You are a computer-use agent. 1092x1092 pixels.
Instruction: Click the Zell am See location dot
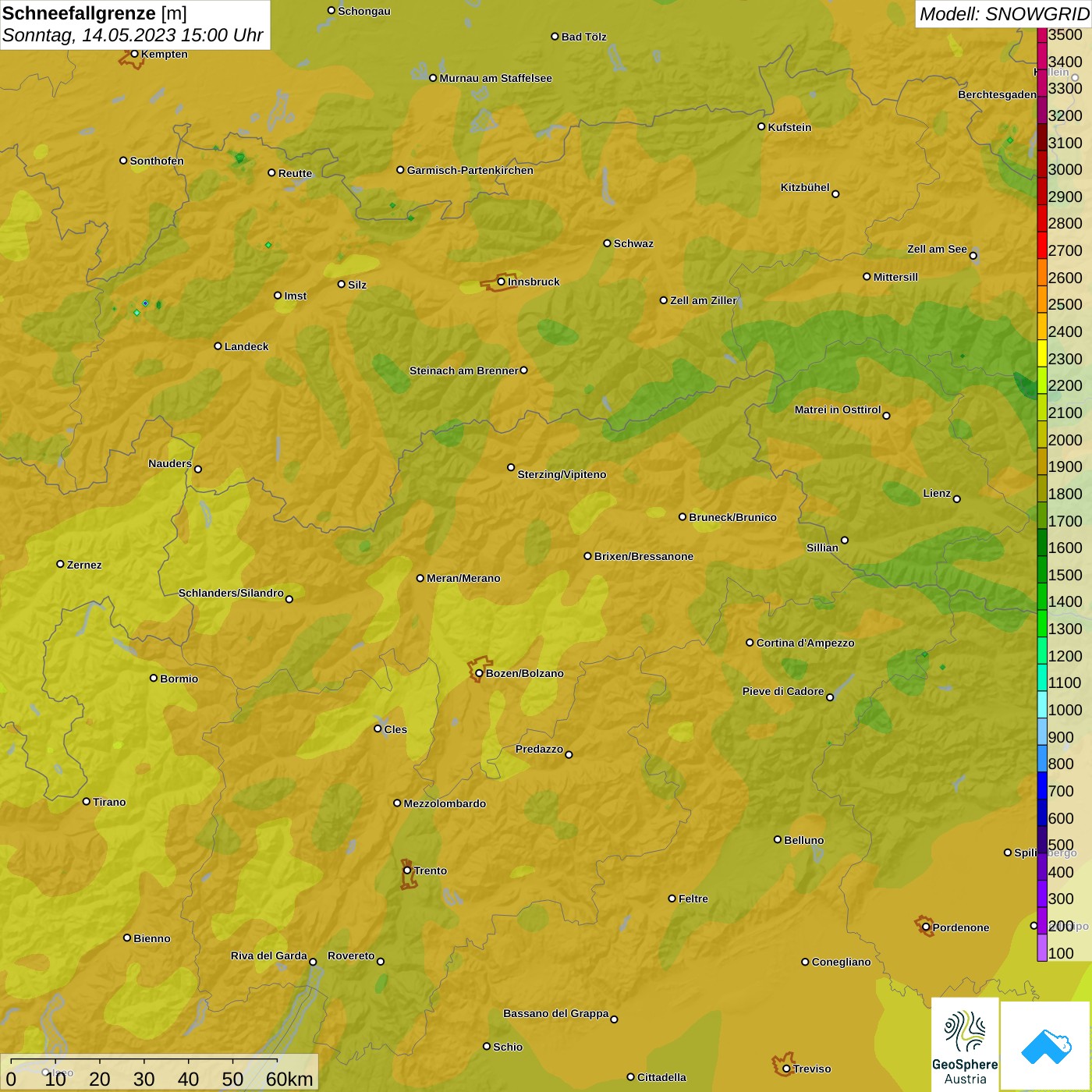pyautogui.click(x=973, y=255)
